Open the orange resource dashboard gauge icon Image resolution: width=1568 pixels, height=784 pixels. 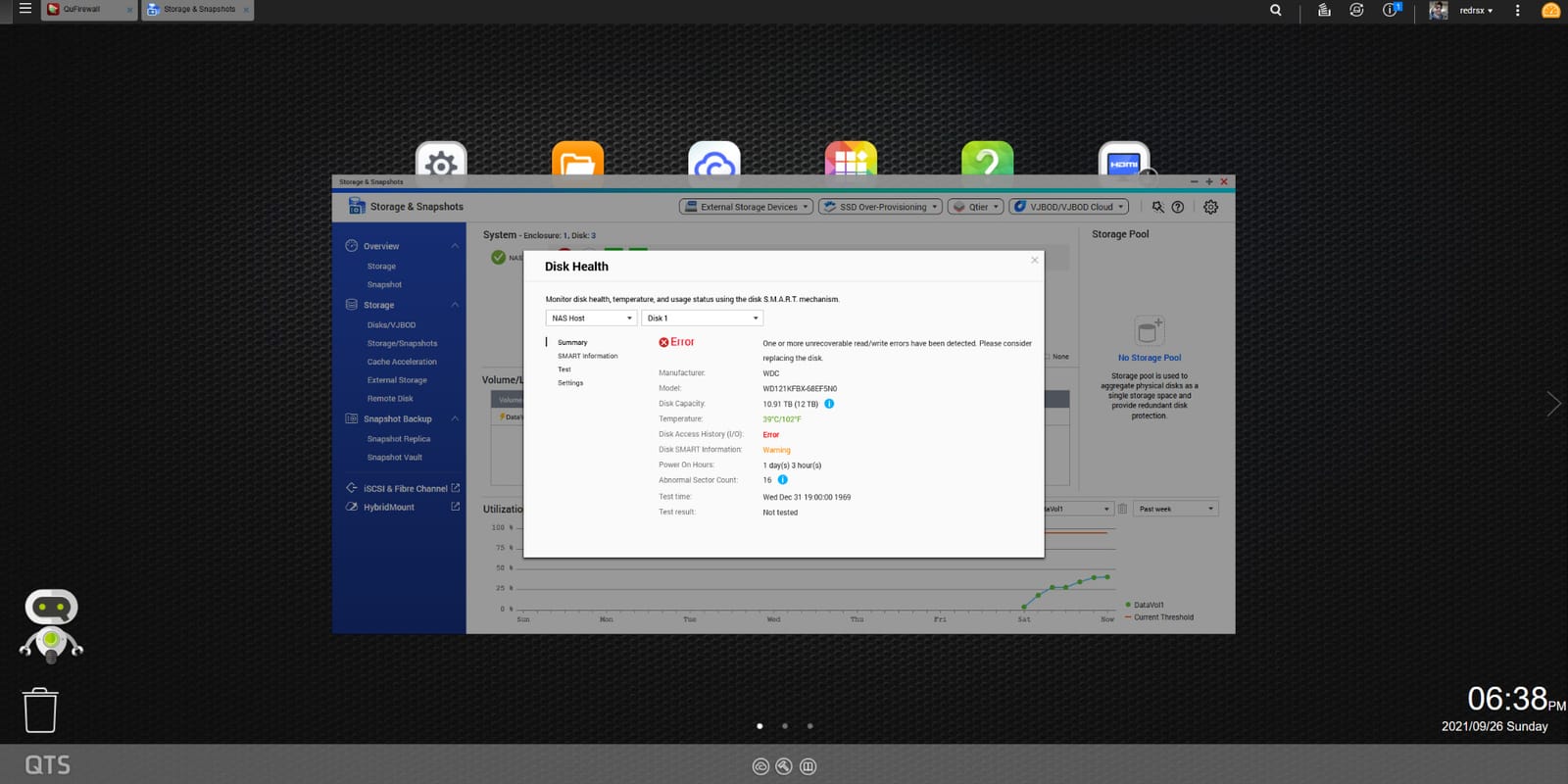coord(1550,11)
